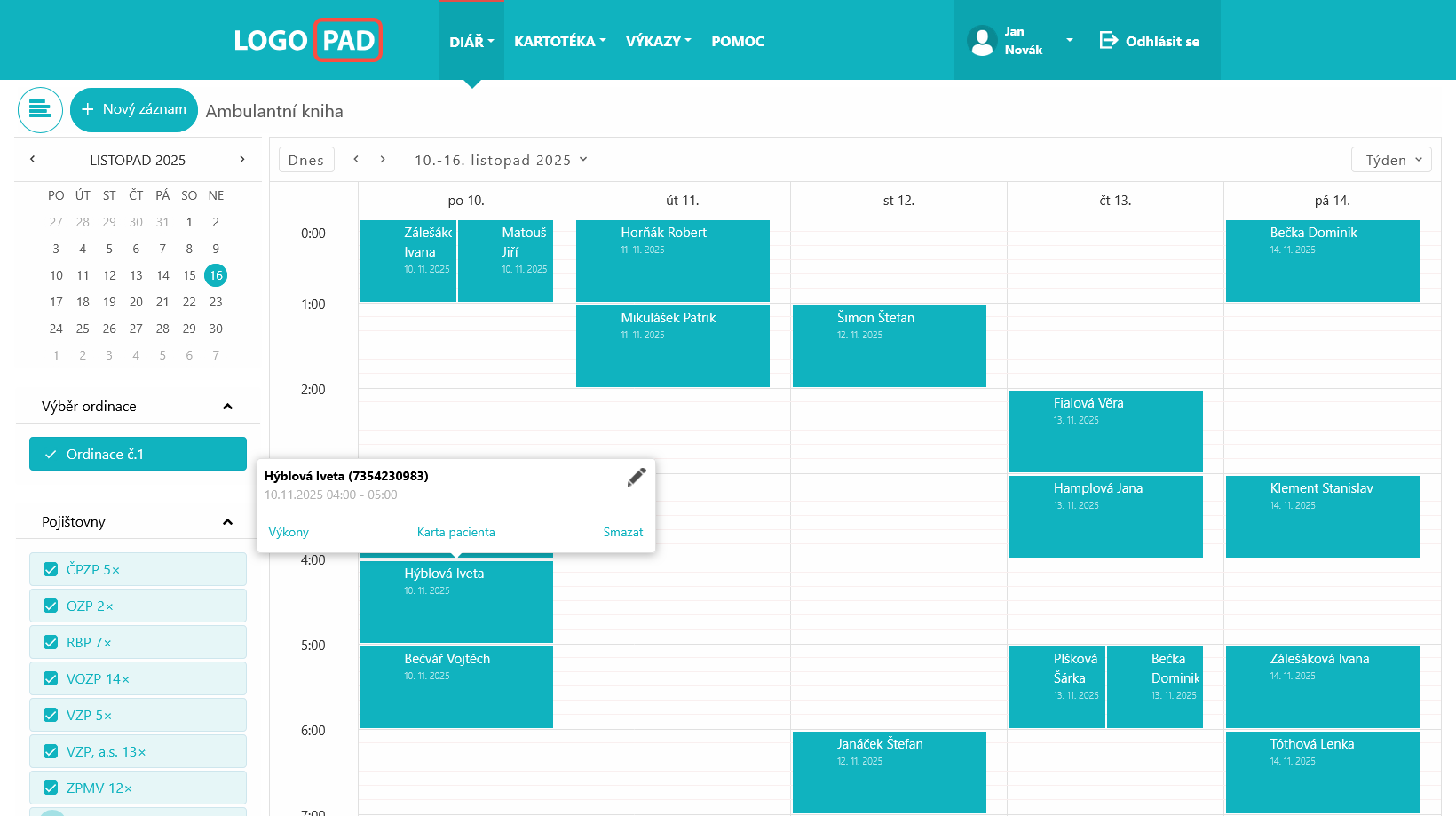Screen dimensions: 1456x816
Task: Toggle the VOZP 14× insurance filter
Action: 51,678
